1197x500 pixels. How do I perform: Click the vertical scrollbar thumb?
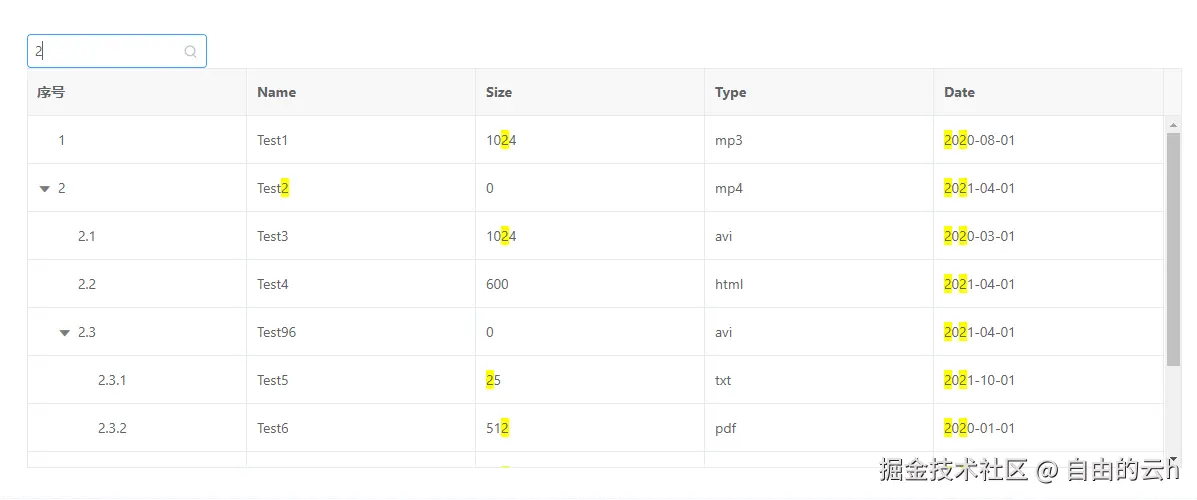(1174, 250)
